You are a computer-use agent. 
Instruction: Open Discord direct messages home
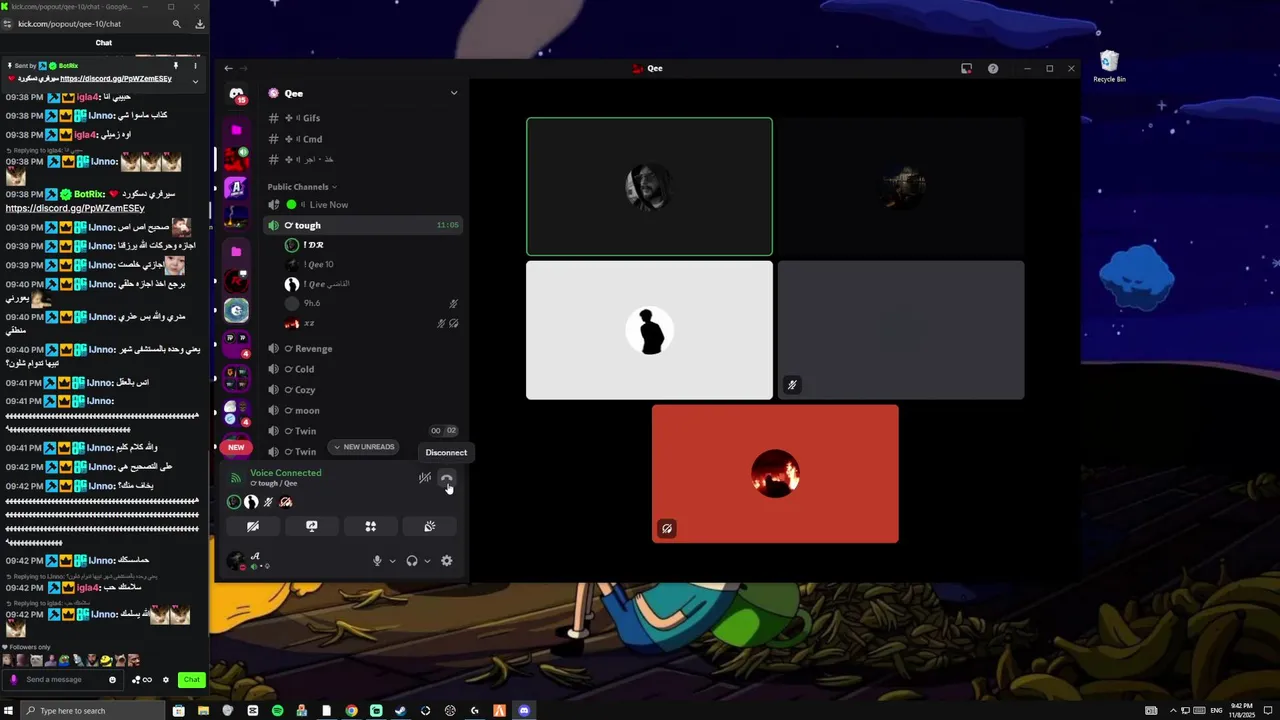coord(237,94)
